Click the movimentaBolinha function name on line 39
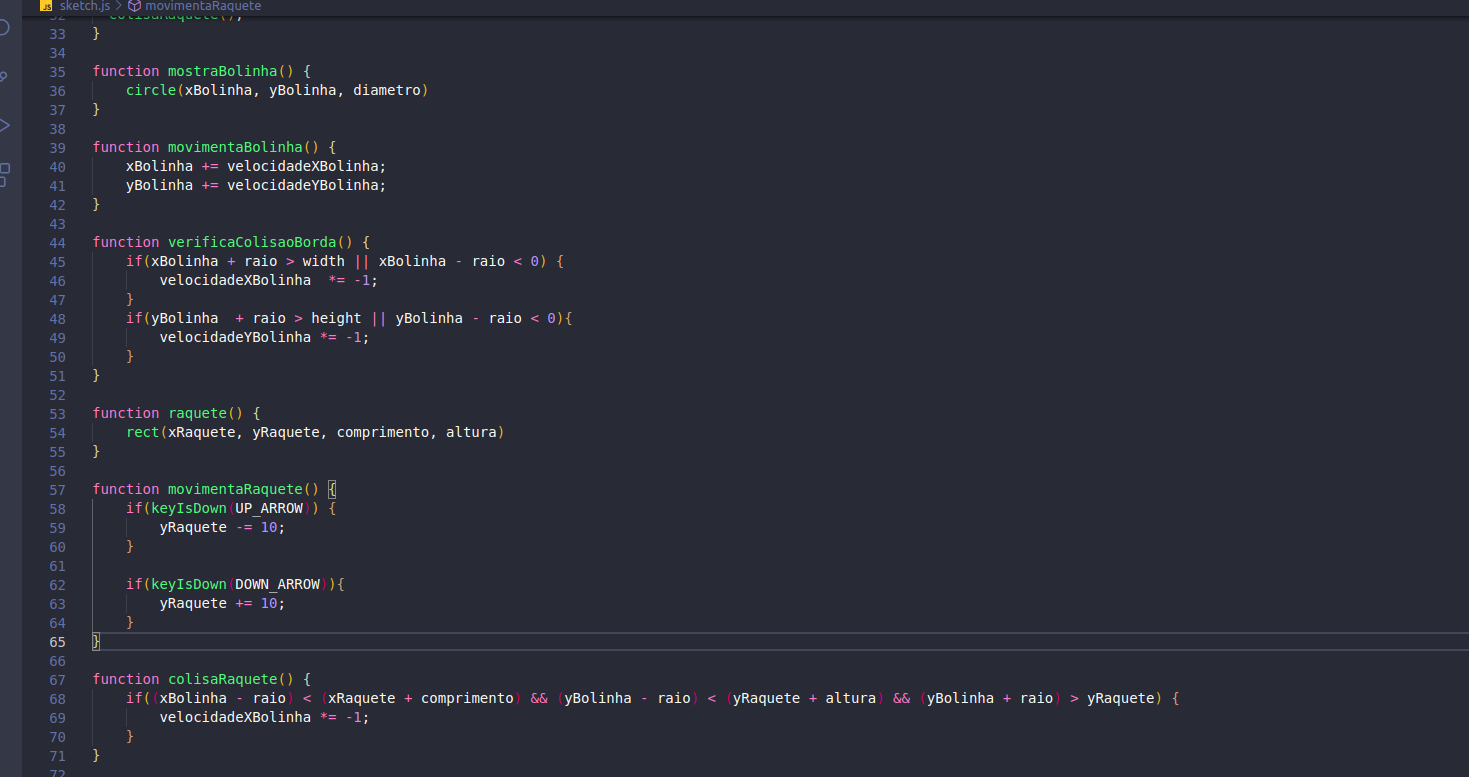The height and width of the screenshot is (777, 1469). pos(235,147)
